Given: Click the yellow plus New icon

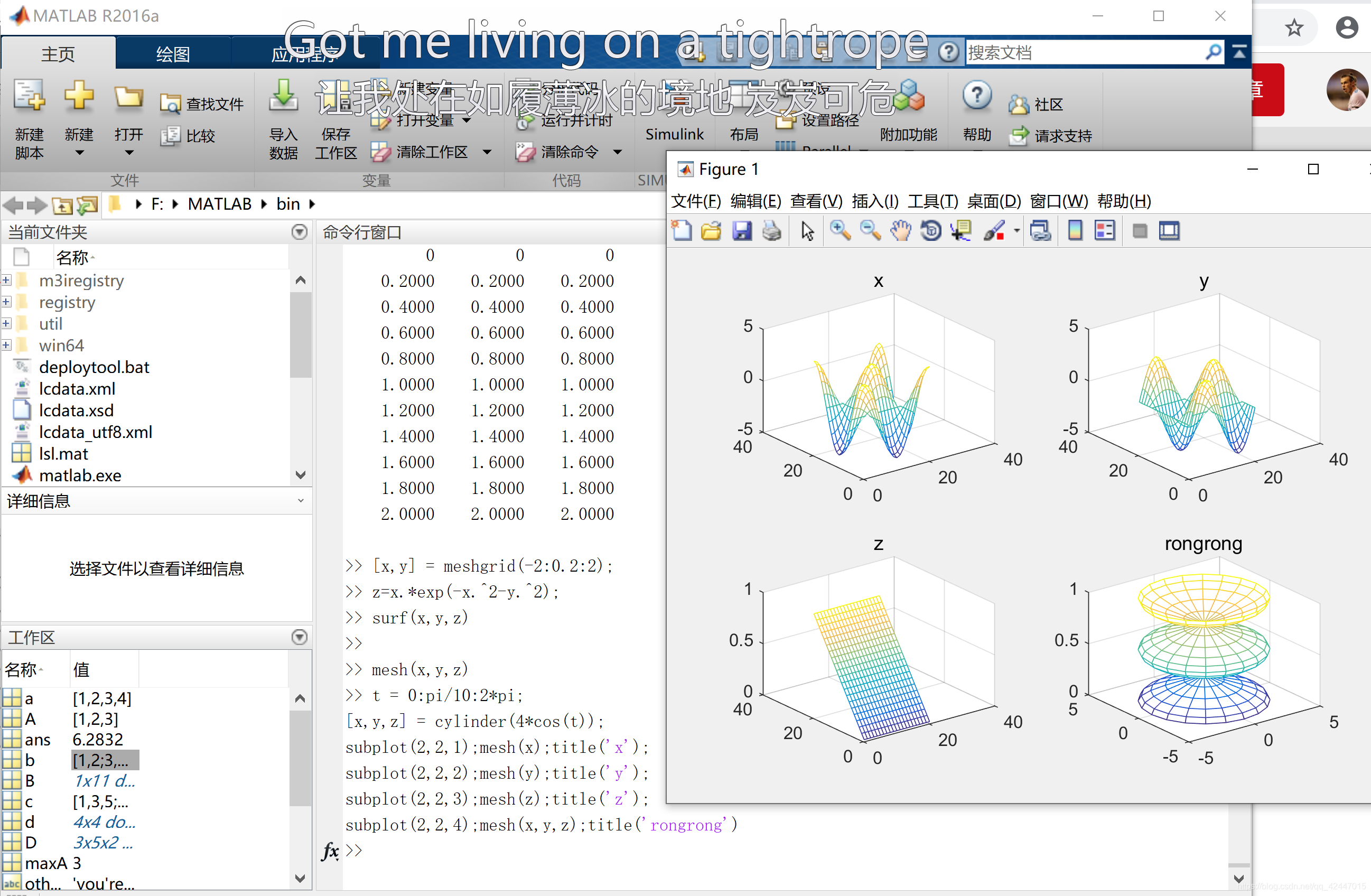Looking at the screenshot, I should tap(79, 95).
